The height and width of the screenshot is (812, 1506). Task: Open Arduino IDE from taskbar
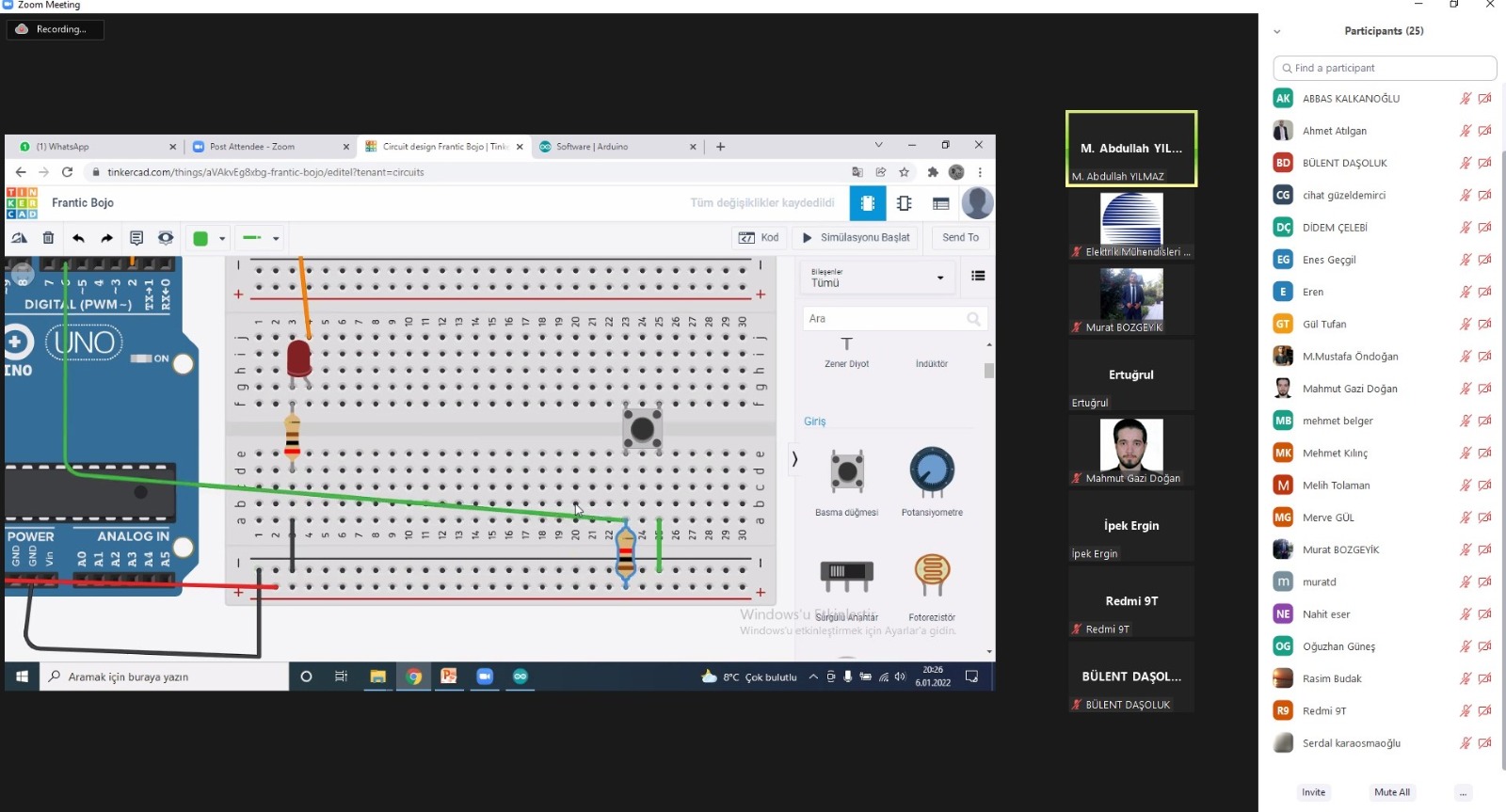(520, 677)
